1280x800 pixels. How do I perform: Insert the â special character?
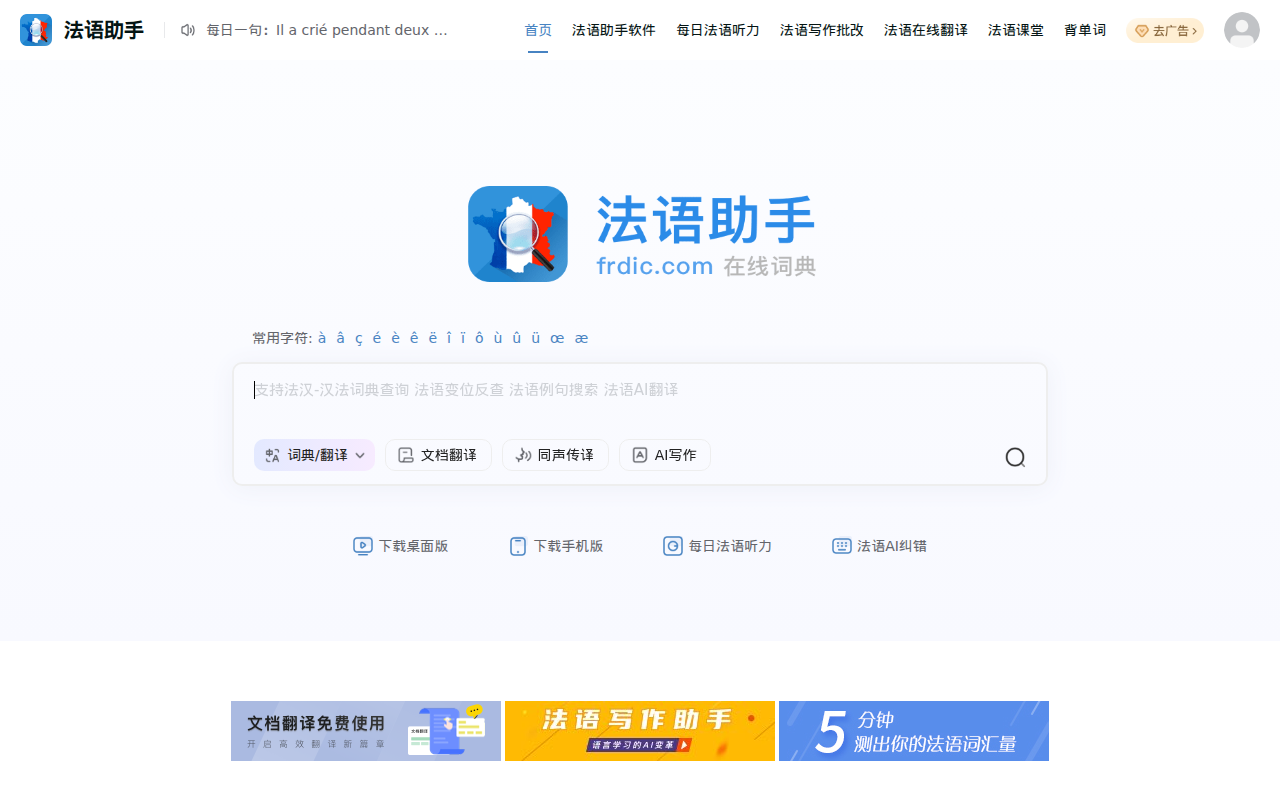click(341, 338)
